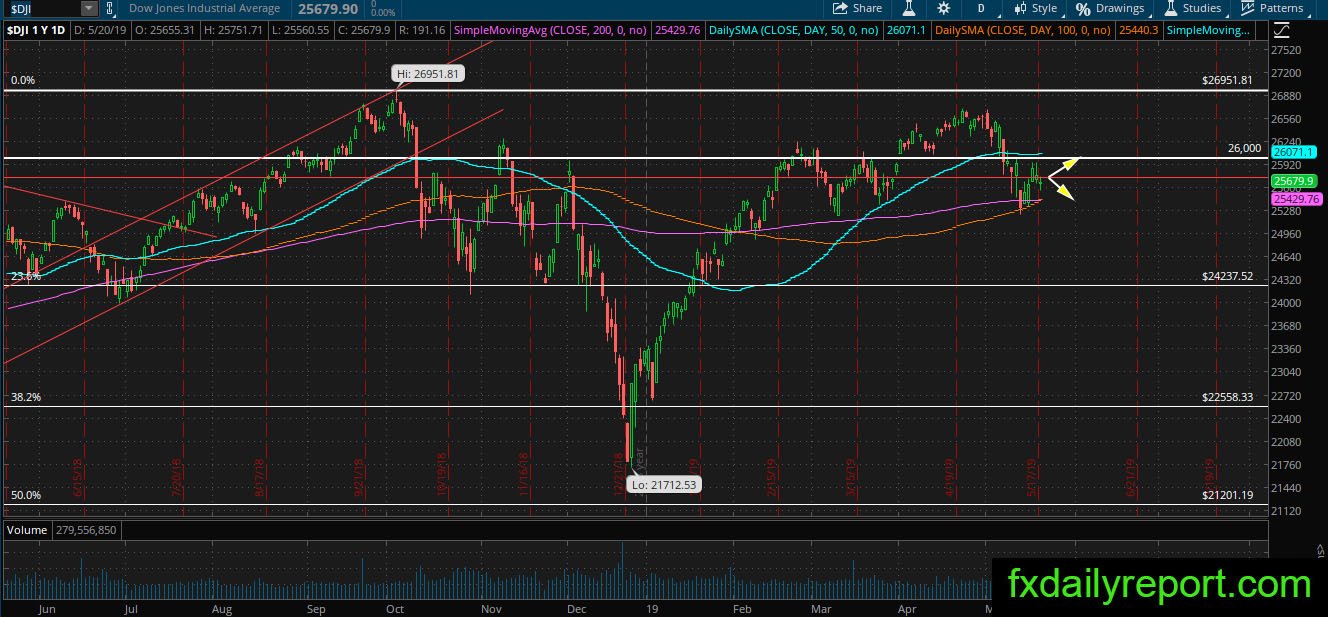Click the 9/21/18 expiration date marker
The height and width of the screenshot is (617, 1328).
(x=359, y=477)
